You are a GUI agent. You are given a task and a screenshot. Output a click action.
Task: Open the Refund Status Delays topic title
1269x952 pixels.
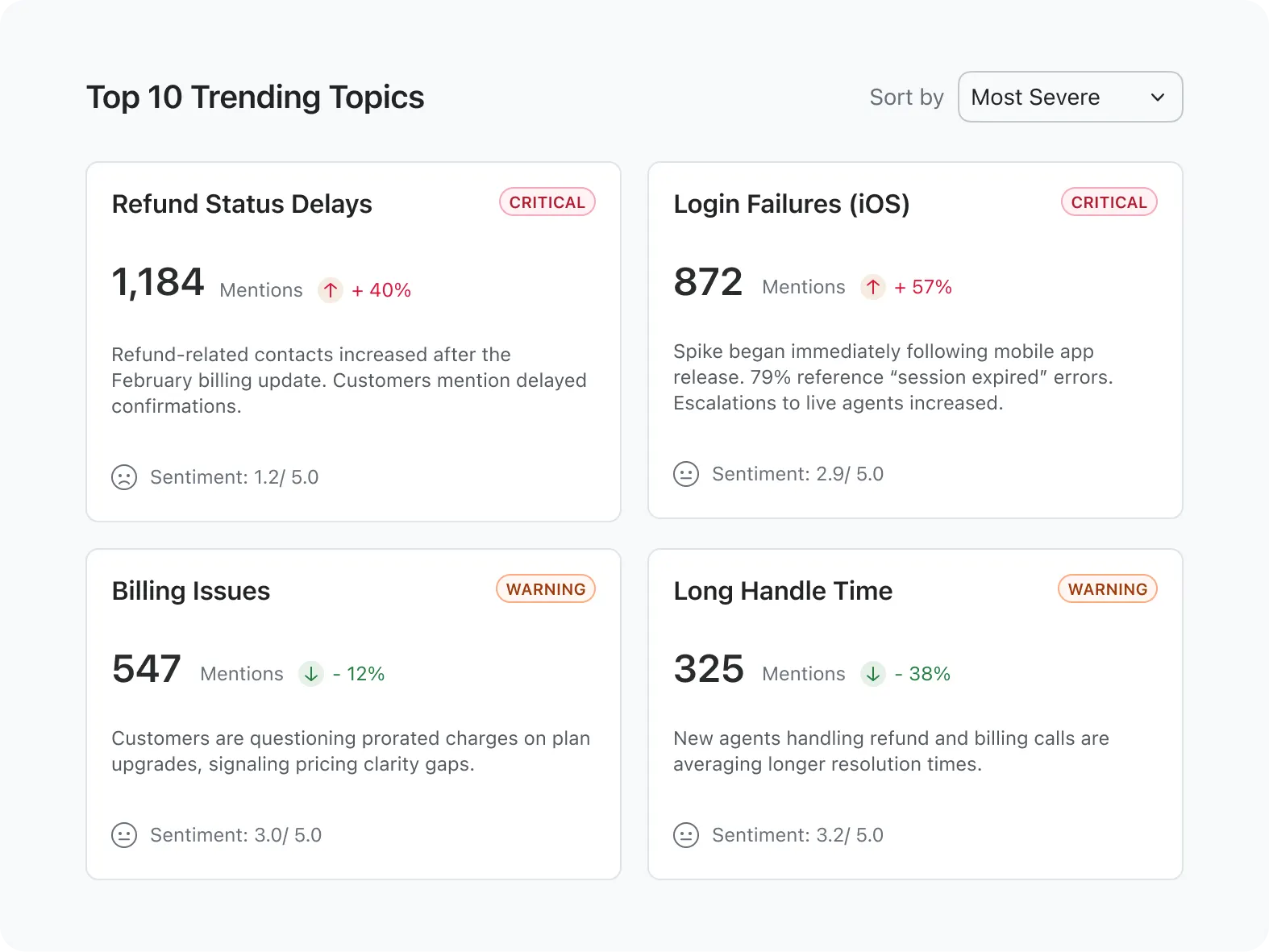coord(242,204)
